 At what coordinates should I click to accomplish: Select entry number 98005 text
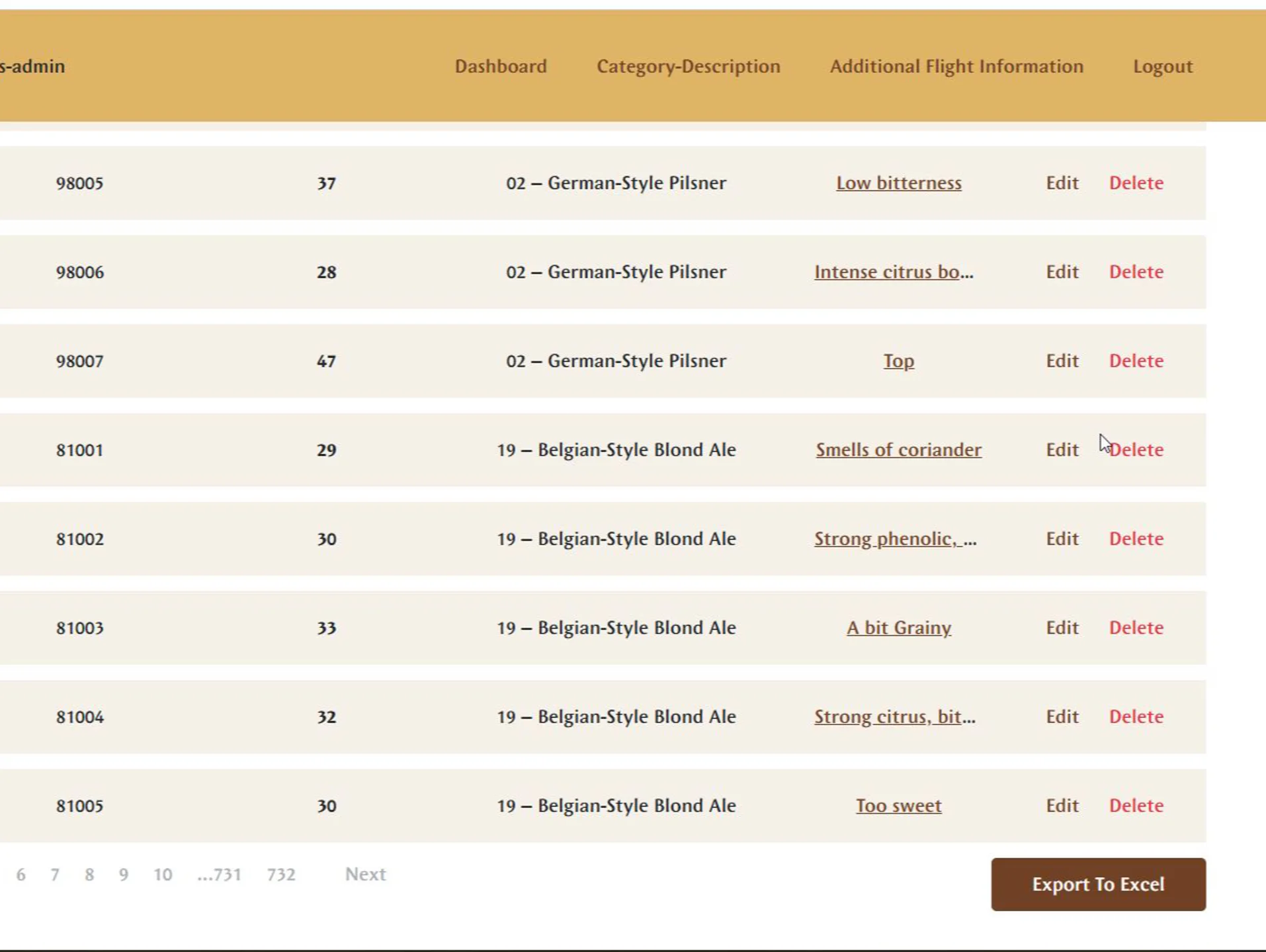point(79,183)
